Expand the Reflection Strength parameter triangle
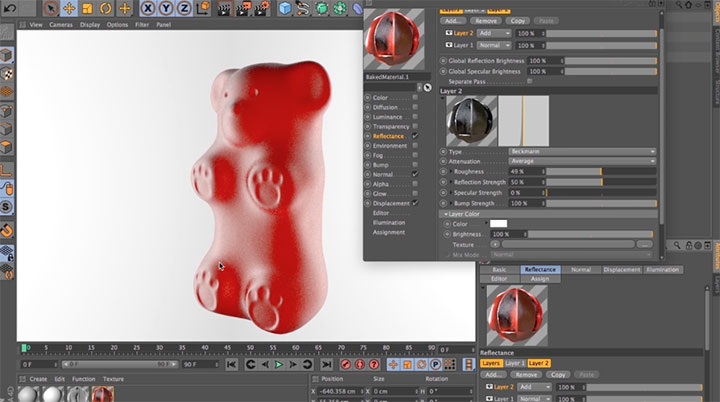This screenshot has width=720, height=402. pyautogui.click(x=451, y=182)
